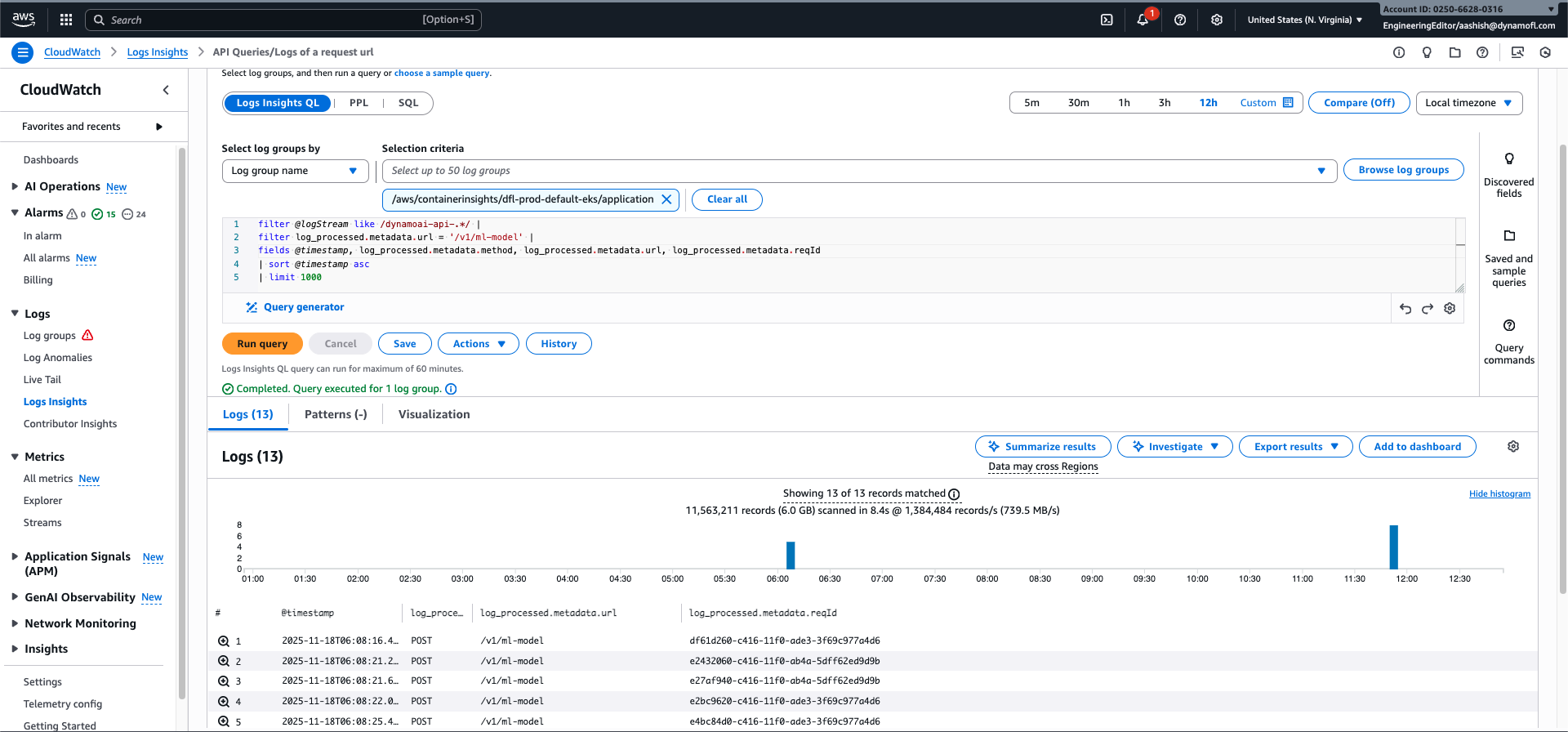
Task: Expand log row 4 details
Action: [224, 702]
